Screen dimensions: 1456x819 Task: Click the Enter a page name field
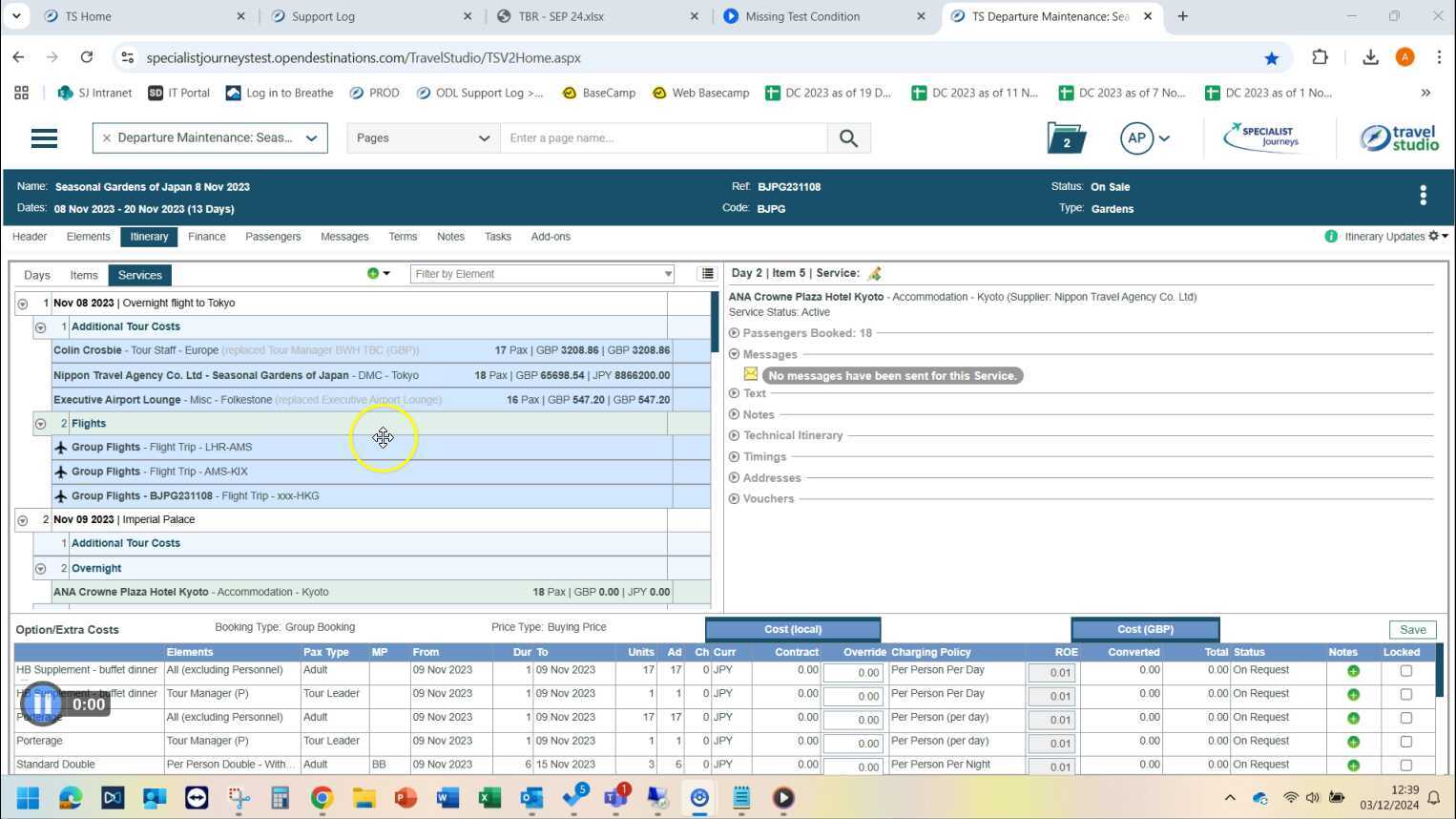(x=663, y=138)
